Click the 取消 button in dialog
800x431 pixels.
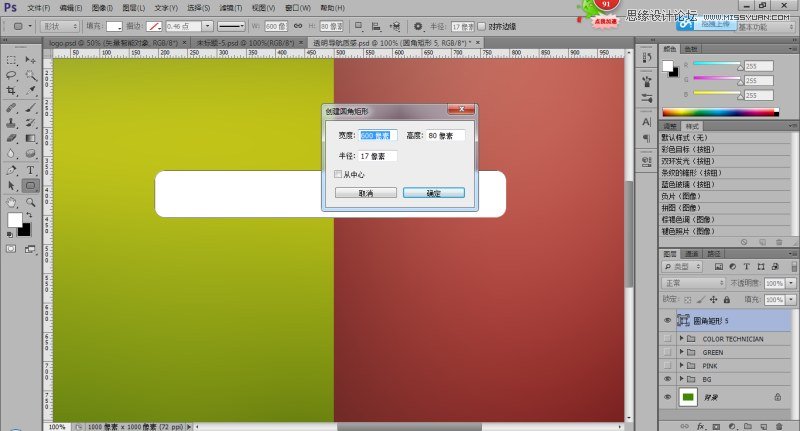(366, 193)
